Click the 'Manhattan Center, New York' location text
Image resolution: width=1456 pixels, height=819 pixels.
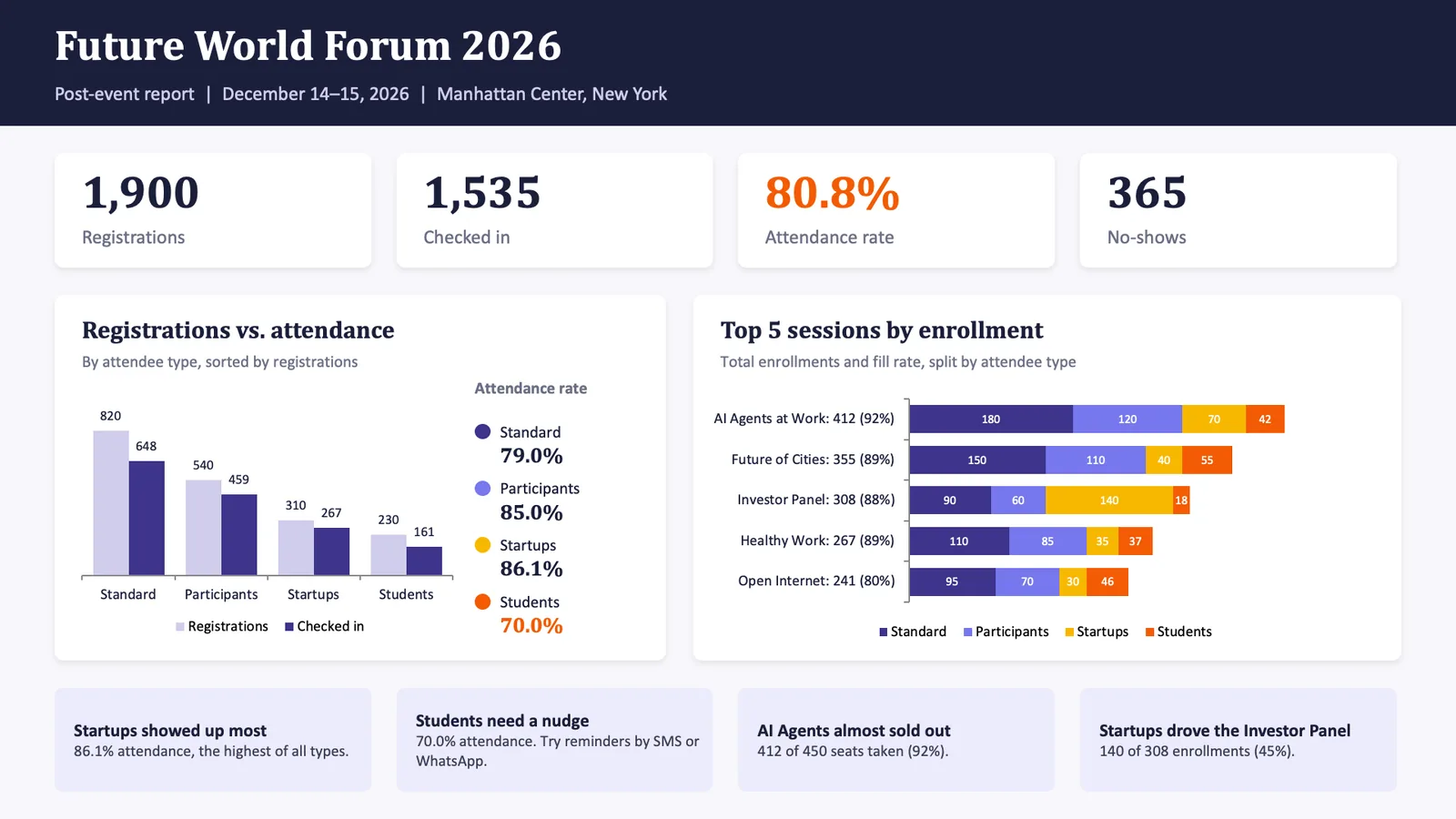pos(551,94)
